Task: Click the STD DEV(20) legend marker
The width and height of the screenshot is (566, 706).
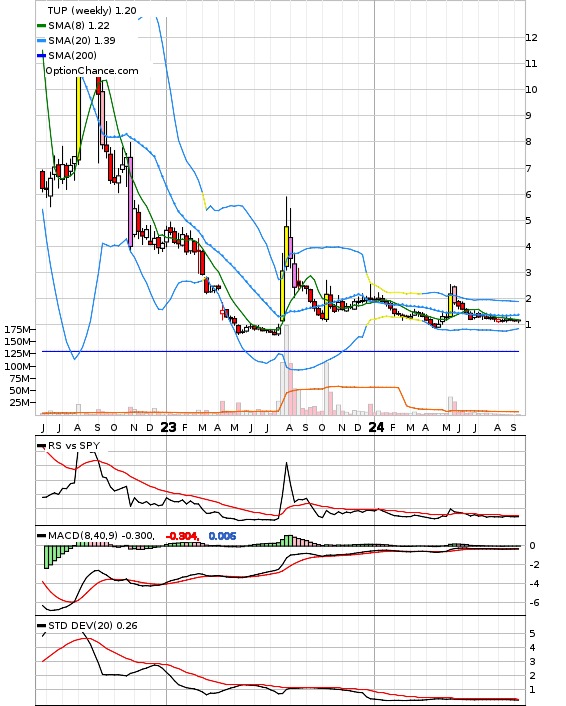Action: coord(41,625)
